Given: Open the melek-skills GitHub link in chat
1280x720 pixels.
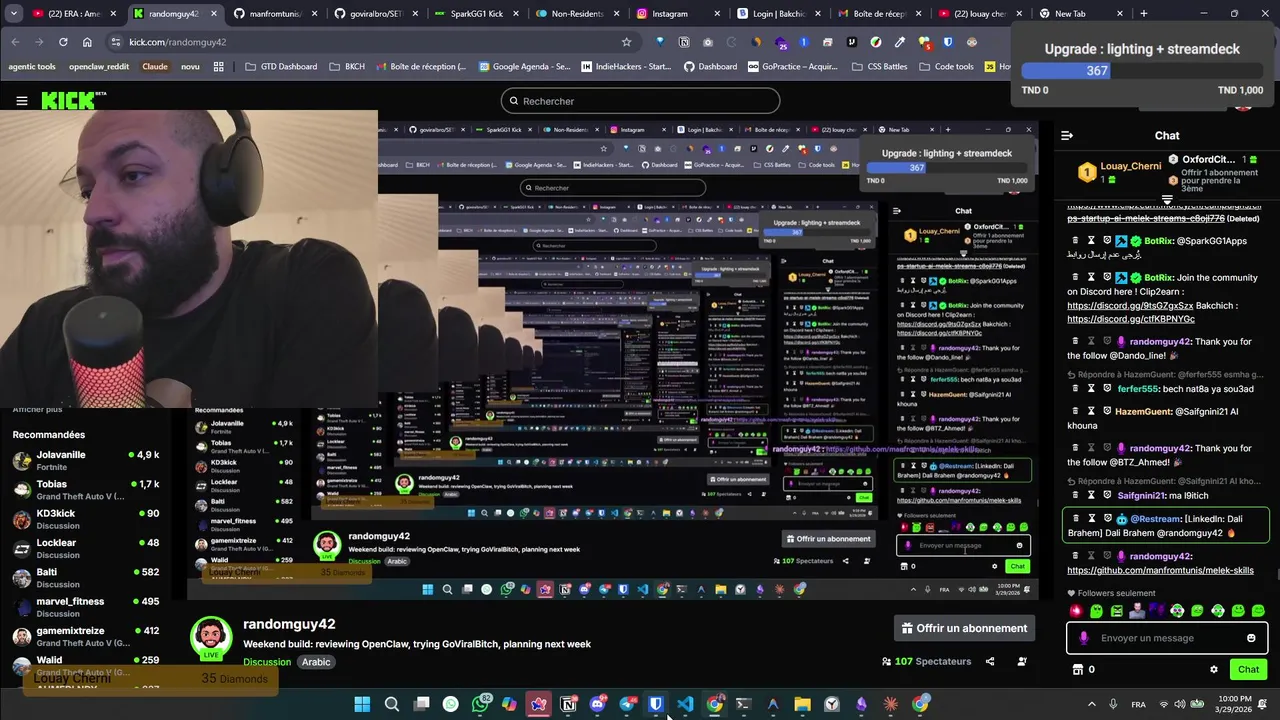Looking at the screenshot, I should click(1160, 570).
